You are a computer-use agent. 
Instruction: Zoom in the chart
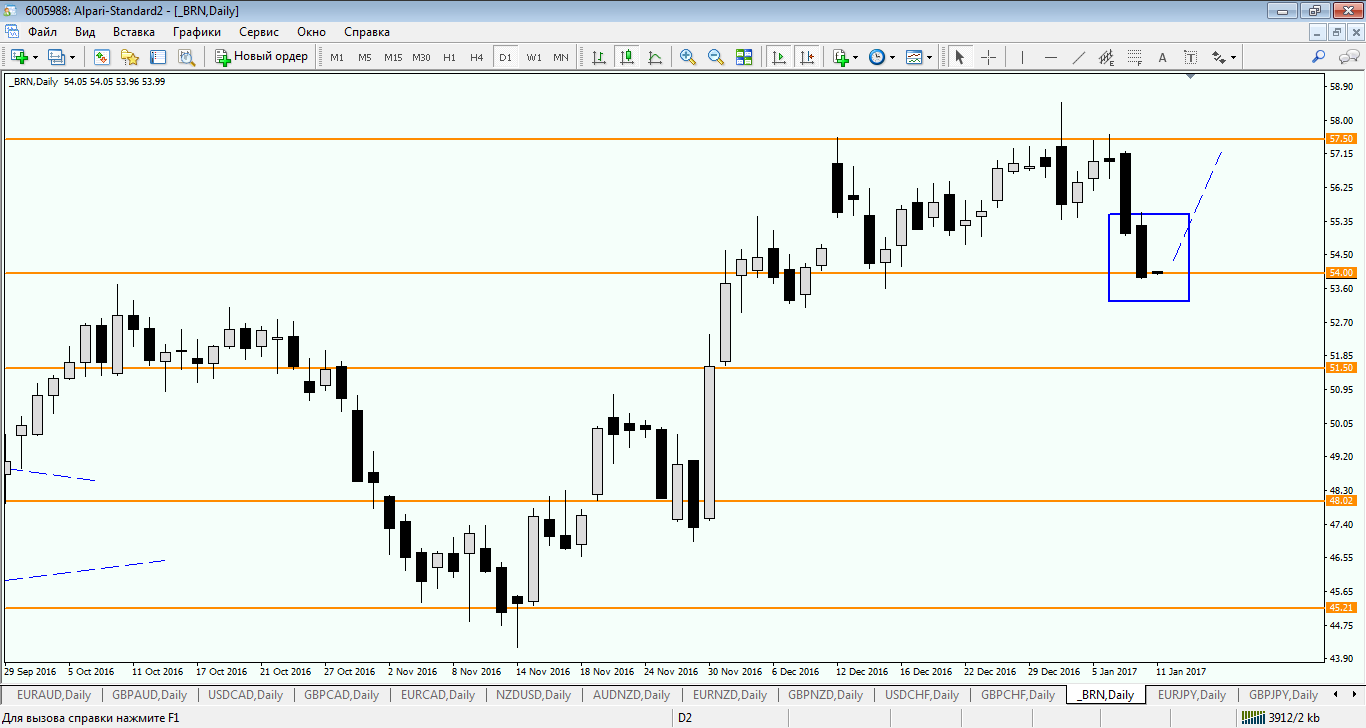coord(688,57)
